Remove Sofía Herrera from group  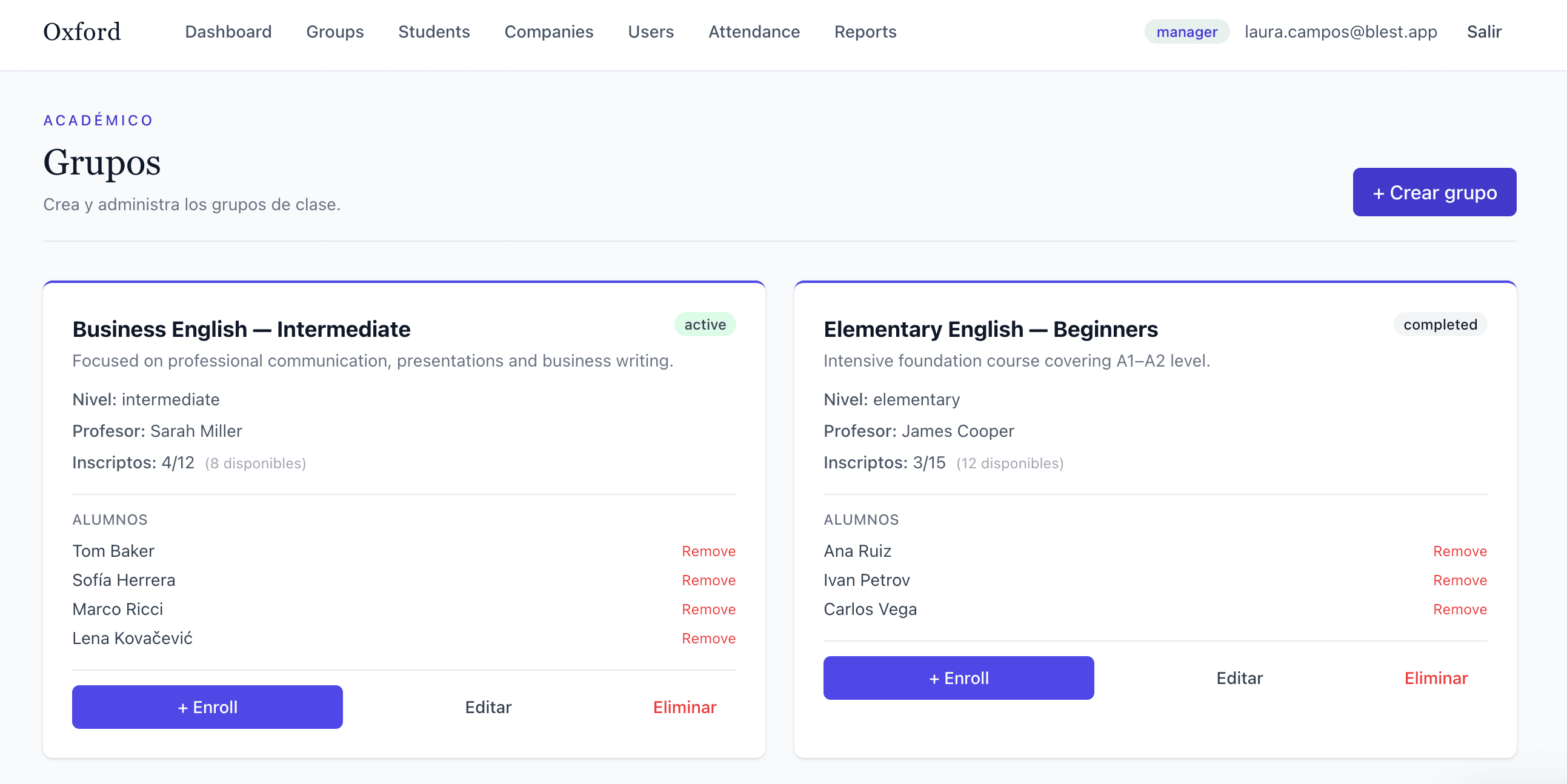point(708,580)
